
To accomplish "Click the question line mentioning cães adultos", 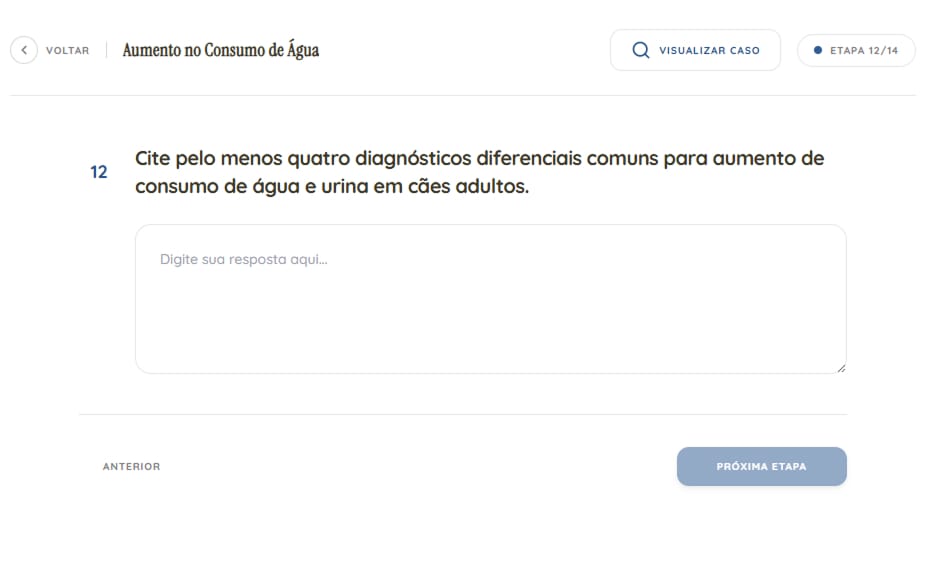I will [331, 186].
